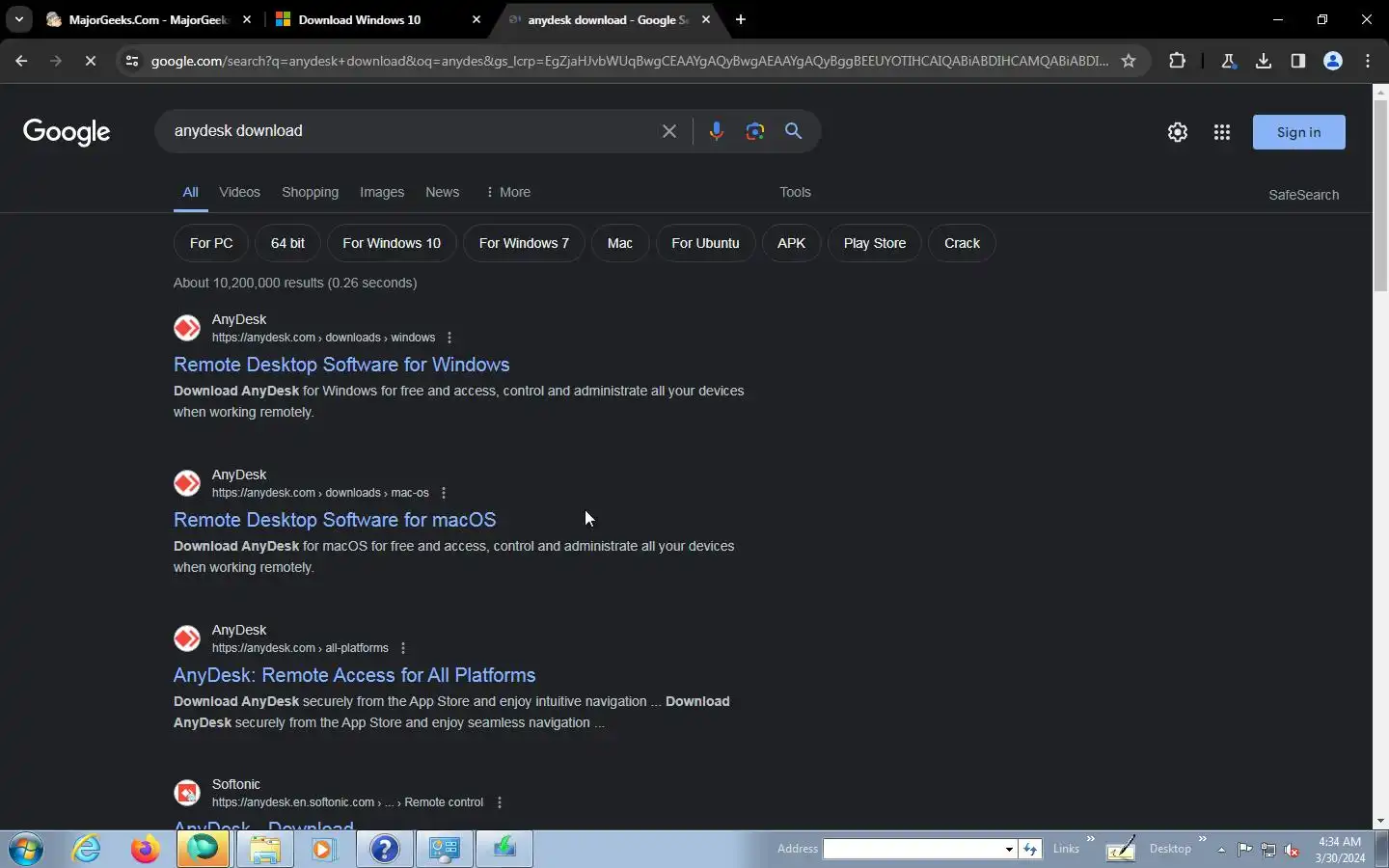
Task: Stop loading the page
Action: [90, 61]
